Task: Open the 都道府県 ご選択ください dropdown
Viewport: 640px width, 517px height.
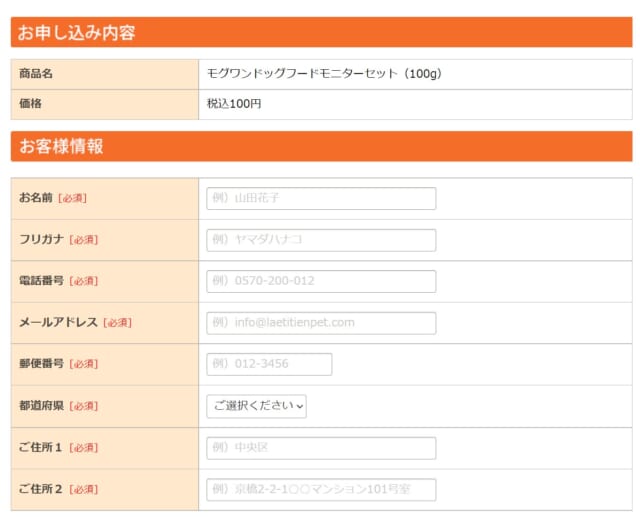Action: [x=256, y=406]
